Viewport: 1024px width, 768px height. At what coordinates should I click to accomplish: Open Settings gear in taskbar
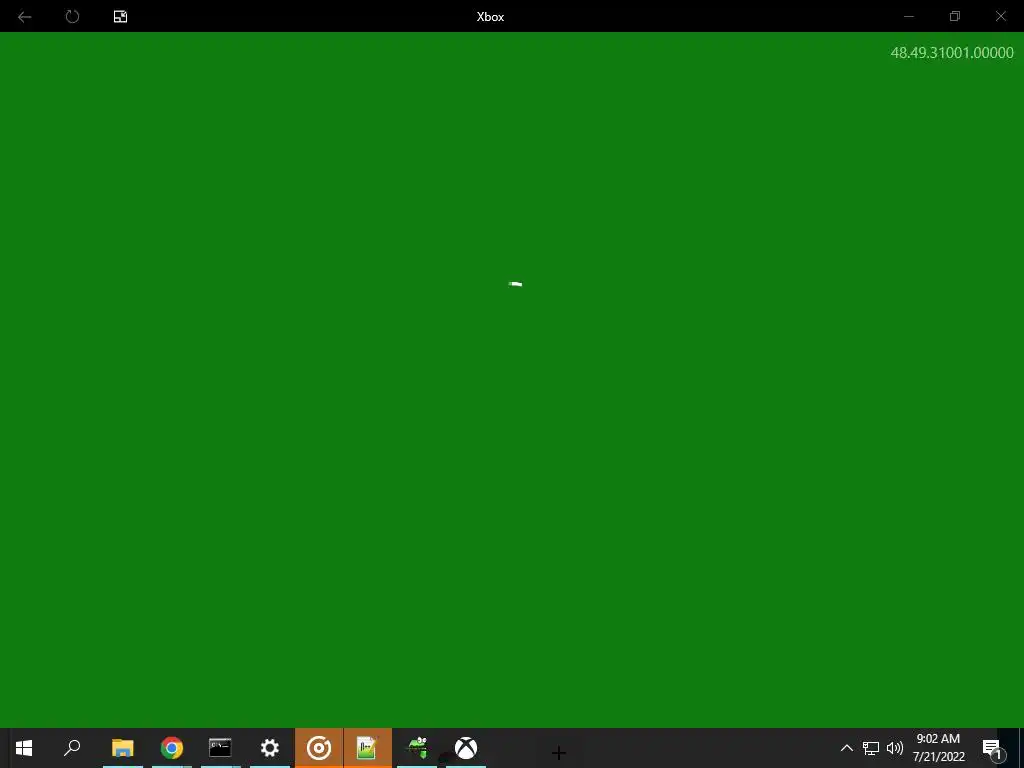point(270,748)
